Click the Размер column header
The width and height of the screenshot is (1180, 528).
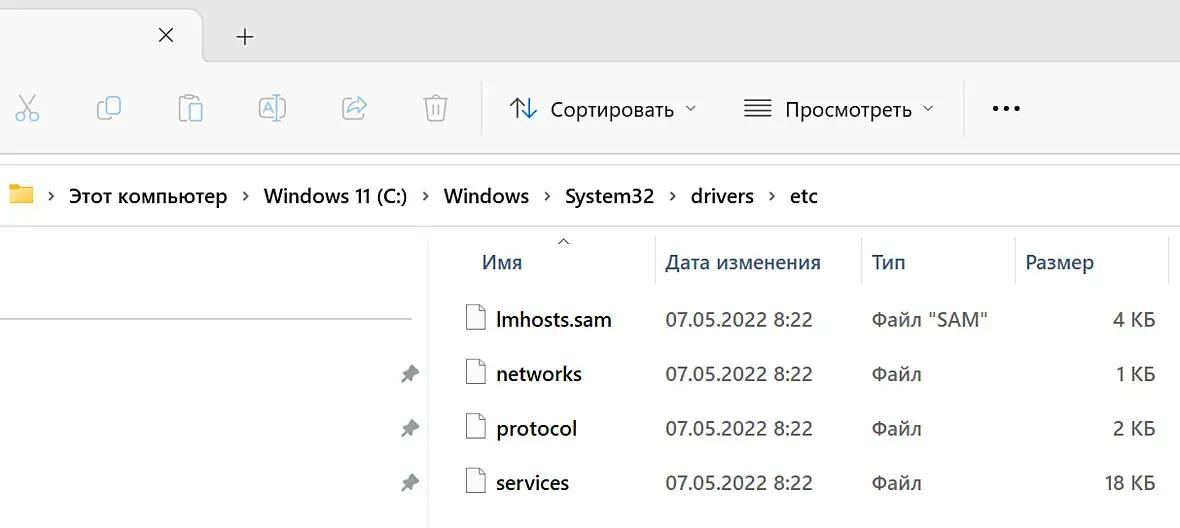tap(1059, 263)
